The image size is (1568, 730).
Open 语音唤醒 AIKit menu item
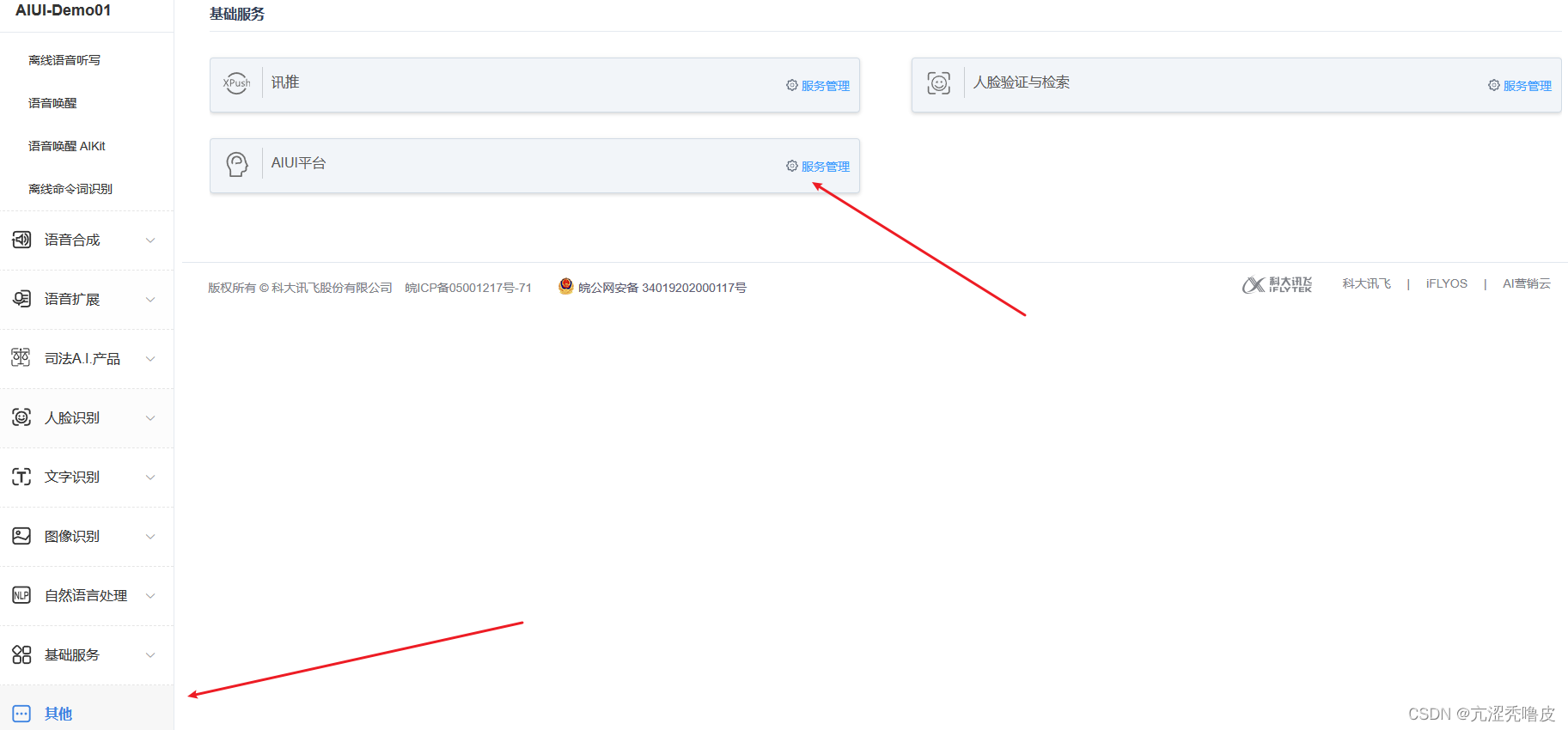67,146
